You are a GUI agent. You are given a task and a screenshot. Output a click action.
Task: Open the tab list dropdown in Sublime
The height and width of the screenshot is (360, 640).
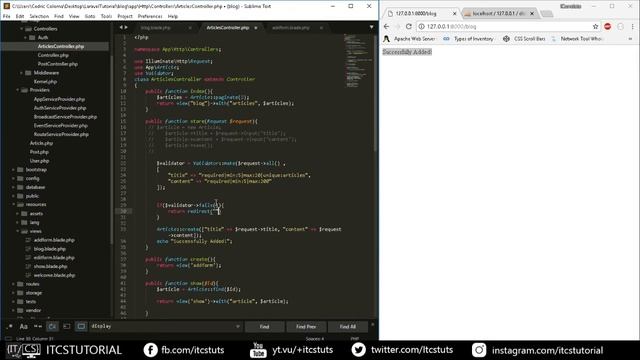[371, 27]
